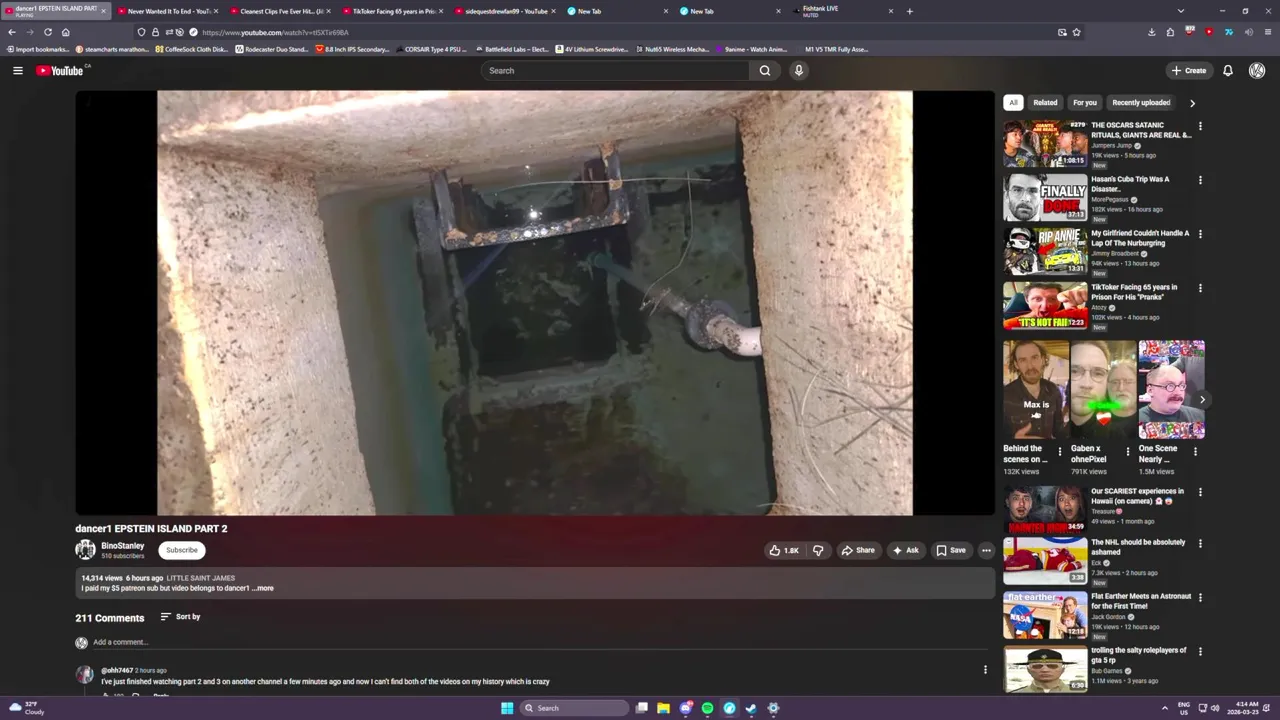The image size is (1280, 720).
Task: Open the LITTLE SAINT JAMES tag
Action: tap(201, 578)
